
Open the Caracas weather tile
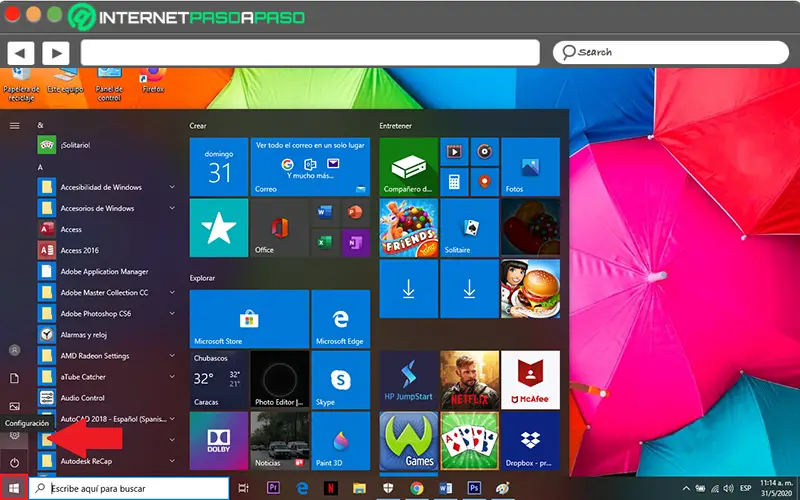click(219, 380)
